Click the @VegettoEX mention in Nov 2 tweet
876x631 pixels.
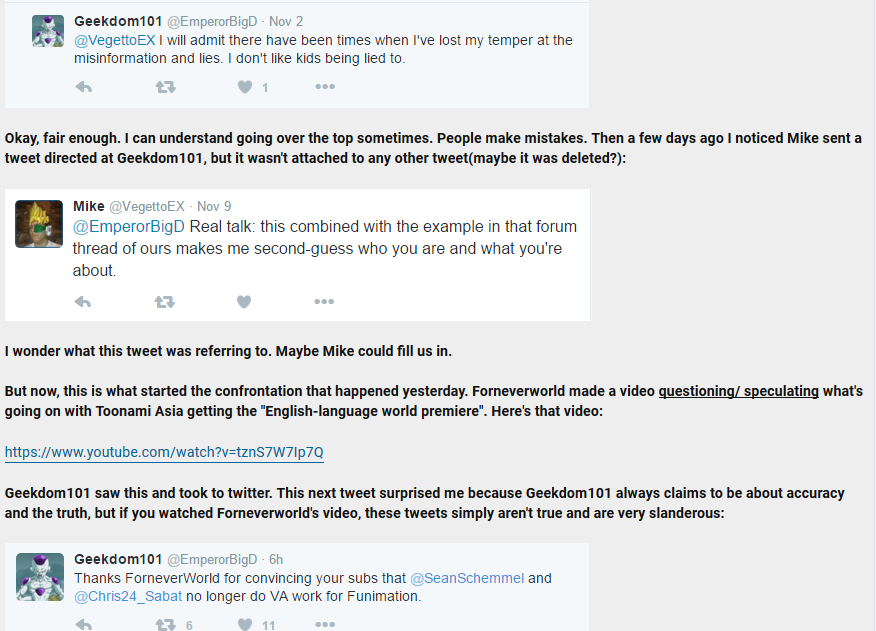pyautogui.click(x=115, y=40)
